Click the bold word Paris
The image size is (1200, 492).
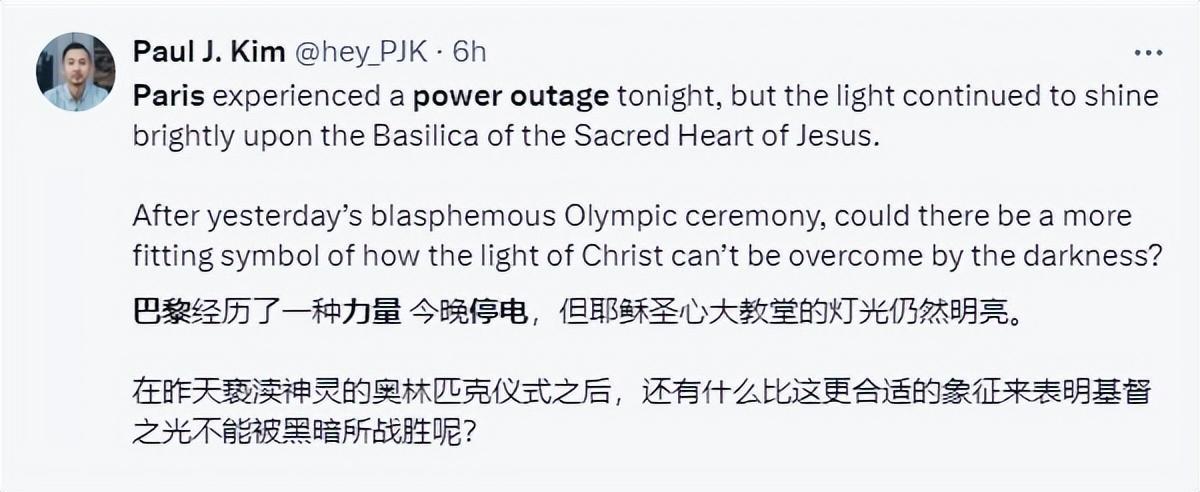coord(167,97)
